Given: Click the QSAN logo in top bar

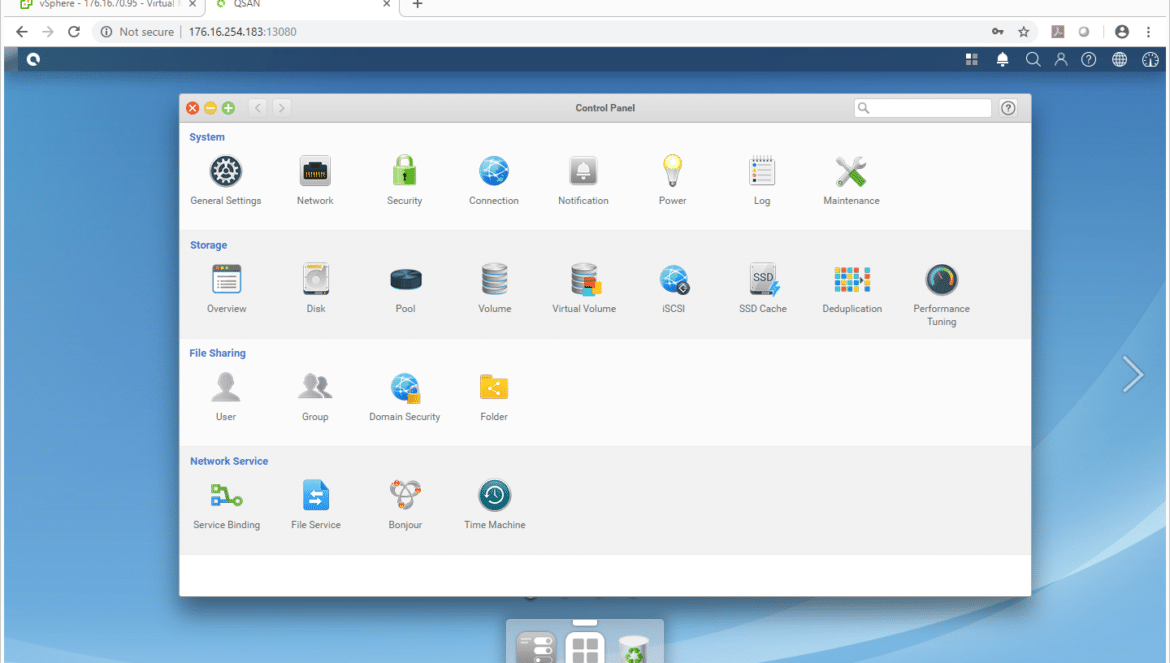Looking at the screenshot, I should (33, 60).
